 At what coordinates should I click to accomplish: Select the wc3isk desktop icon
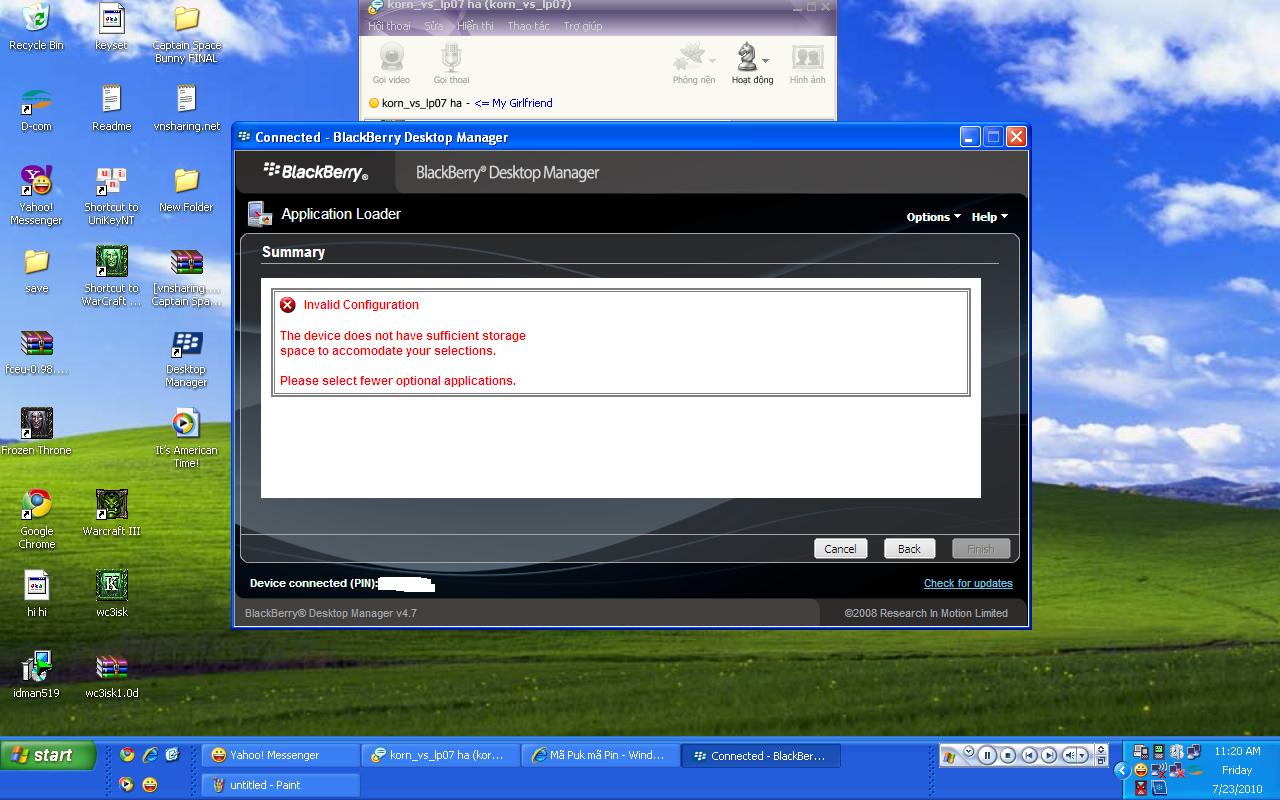click(x=111, y=594)
